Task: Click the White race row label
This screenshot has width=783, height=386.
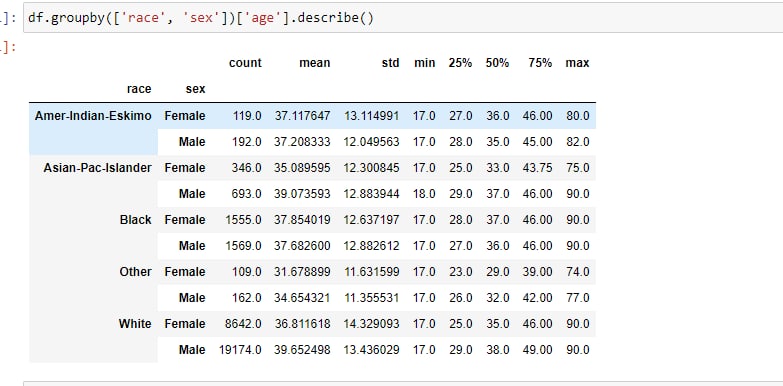Action: pos(135,324)
